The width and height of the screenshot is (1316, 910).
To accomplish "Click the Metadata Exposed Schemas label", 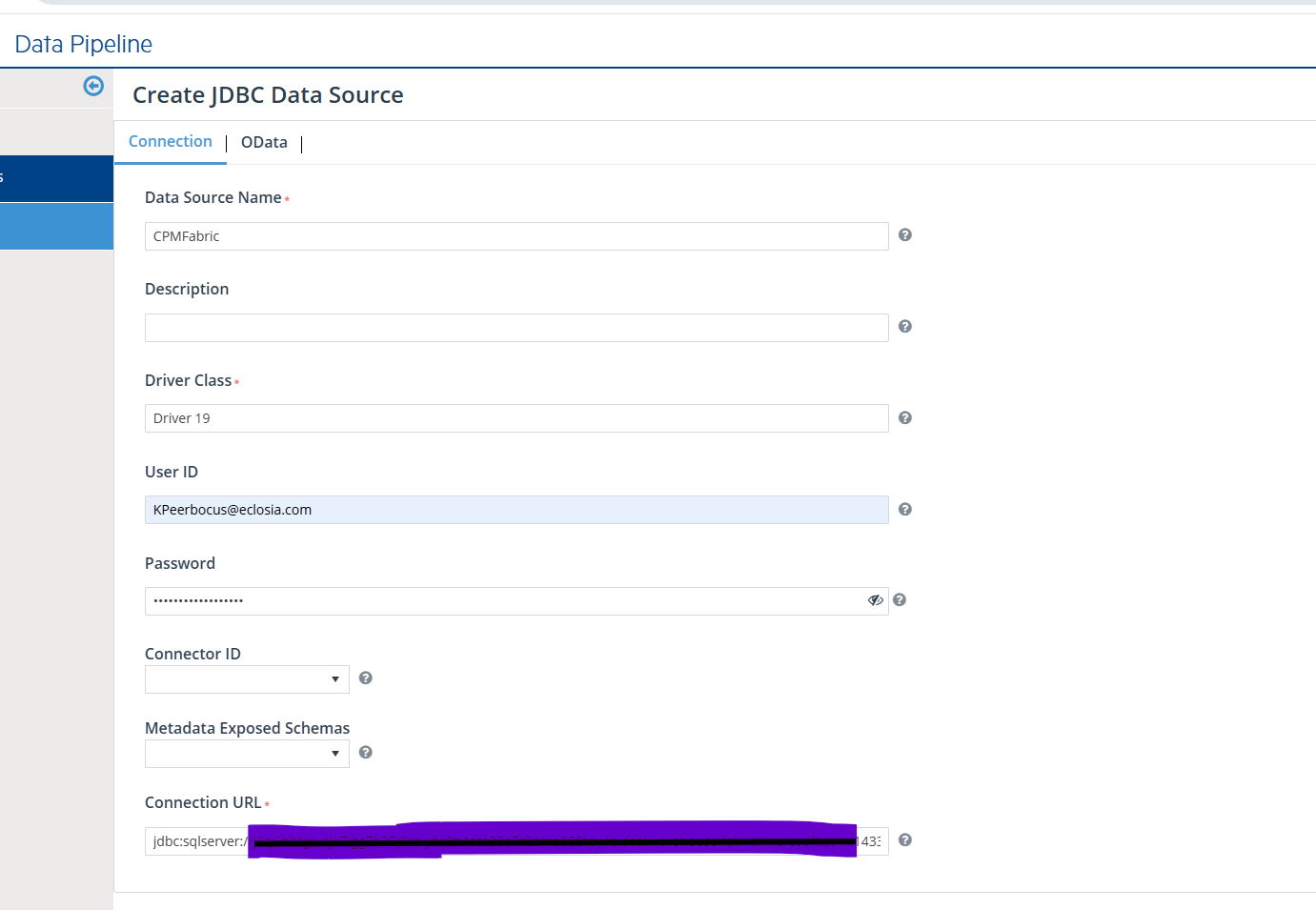I will point(247,728).
